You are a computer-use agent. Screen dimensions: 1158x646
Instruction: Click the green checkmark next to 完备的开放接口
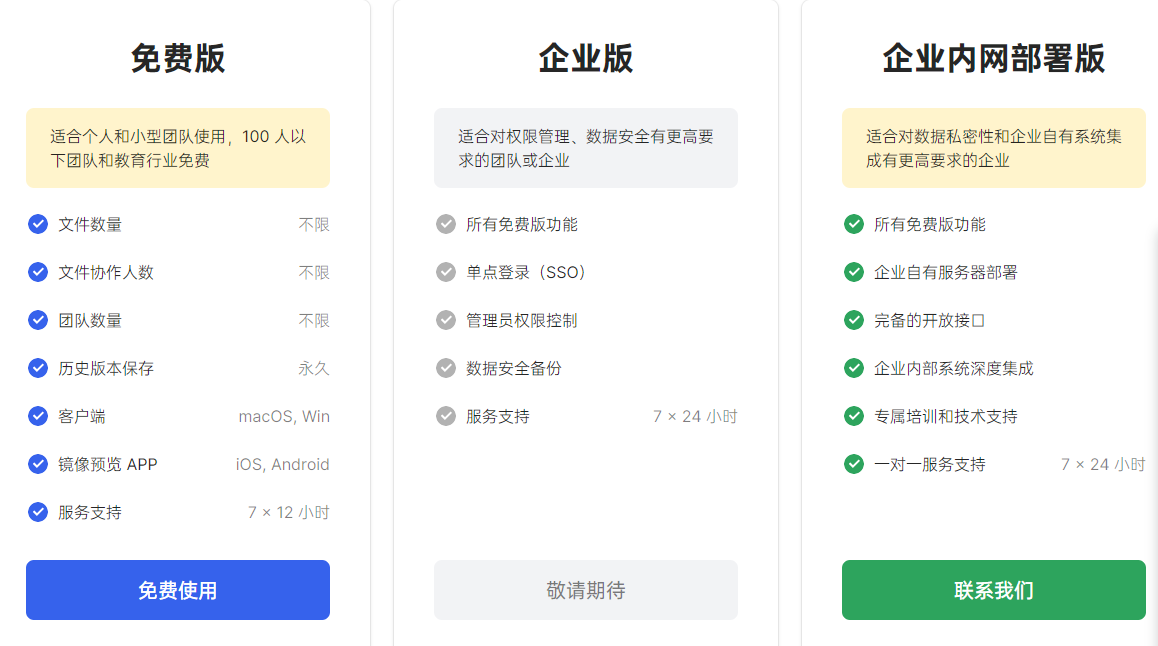point(853,320)
